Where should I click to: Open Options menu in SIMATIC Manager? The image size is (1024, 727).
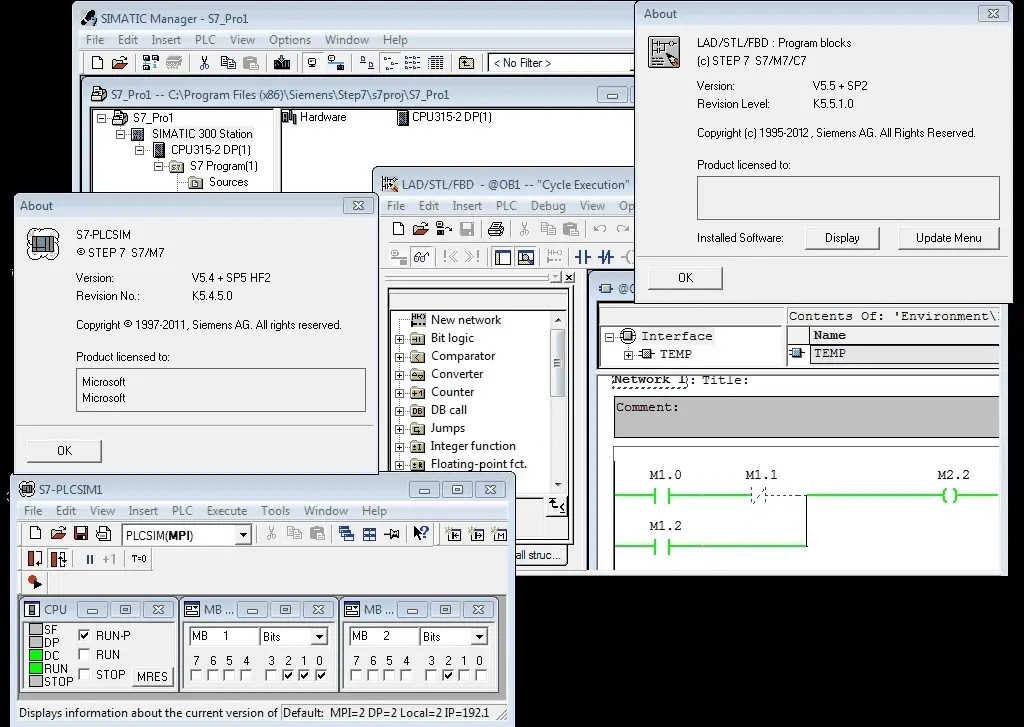pyautogui.click(x=290, y=40)
